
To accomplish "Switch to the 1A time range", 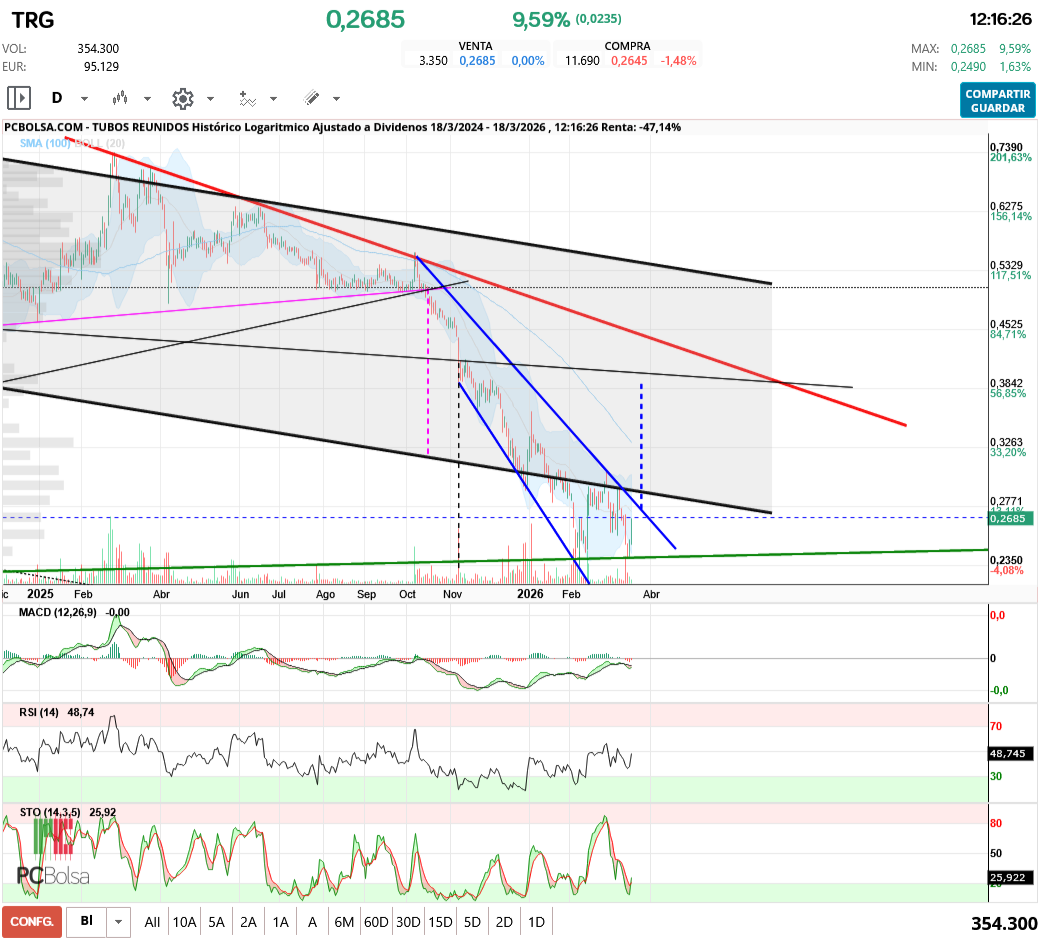I will click(280, 921).
